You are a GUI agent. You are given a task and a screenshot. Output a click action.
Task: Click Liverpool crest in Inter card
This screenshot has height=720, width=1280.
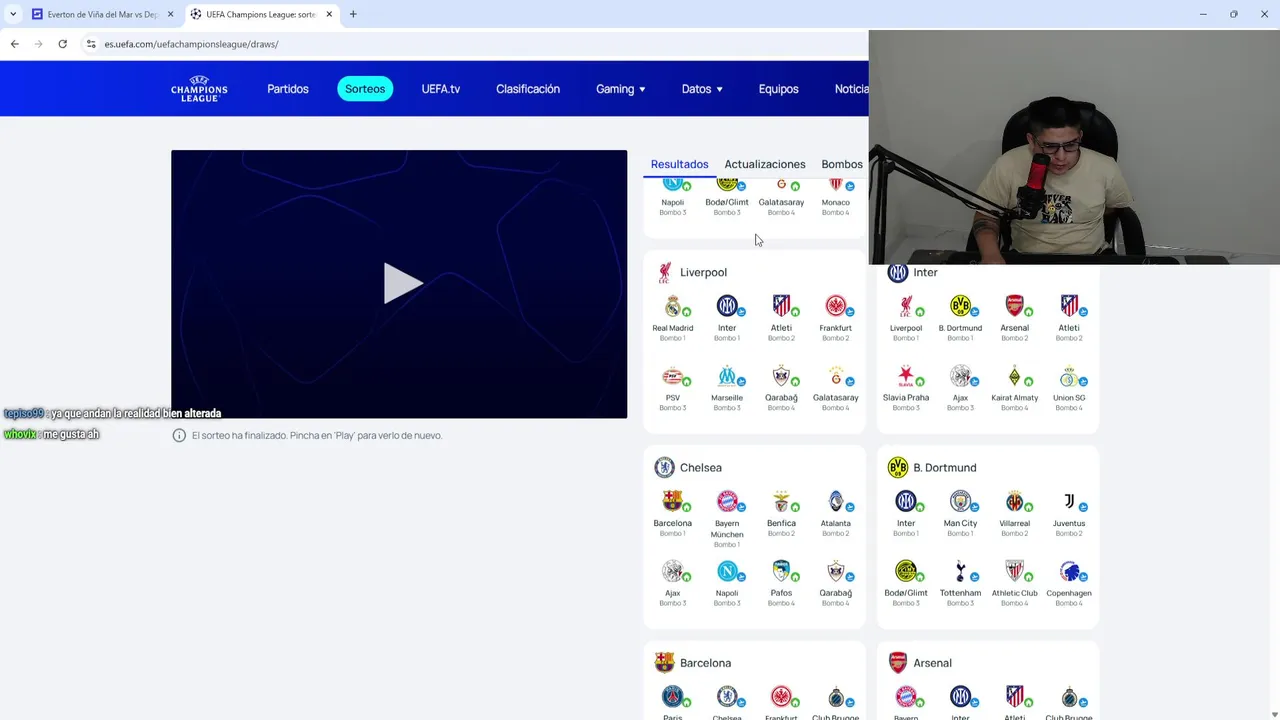tap(906, 306)
